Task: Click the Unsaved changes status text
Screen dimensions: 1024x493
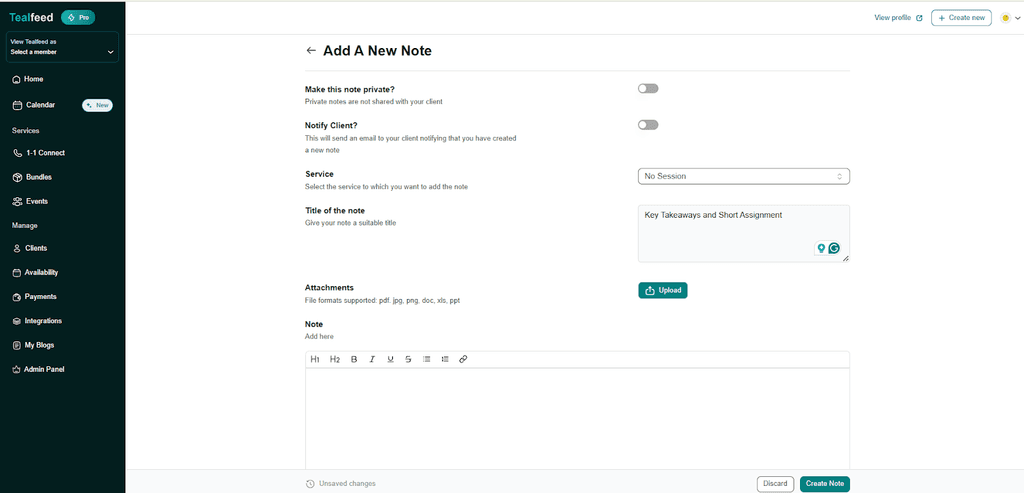Action: point(347,484)
